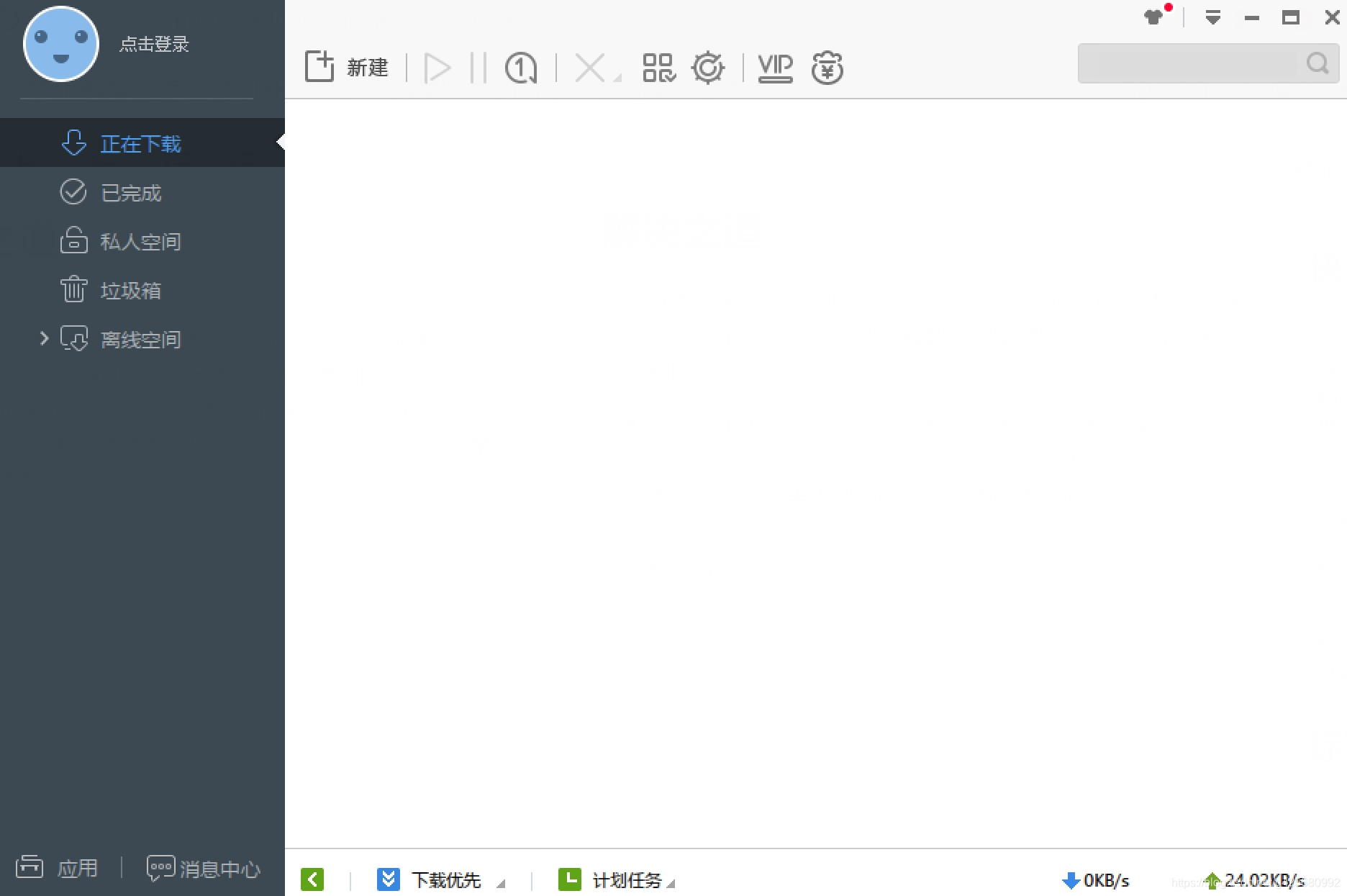The image size is (1347, 896).
Task: Click the smiley avatar to log in
Action: [x=61, y=44]
